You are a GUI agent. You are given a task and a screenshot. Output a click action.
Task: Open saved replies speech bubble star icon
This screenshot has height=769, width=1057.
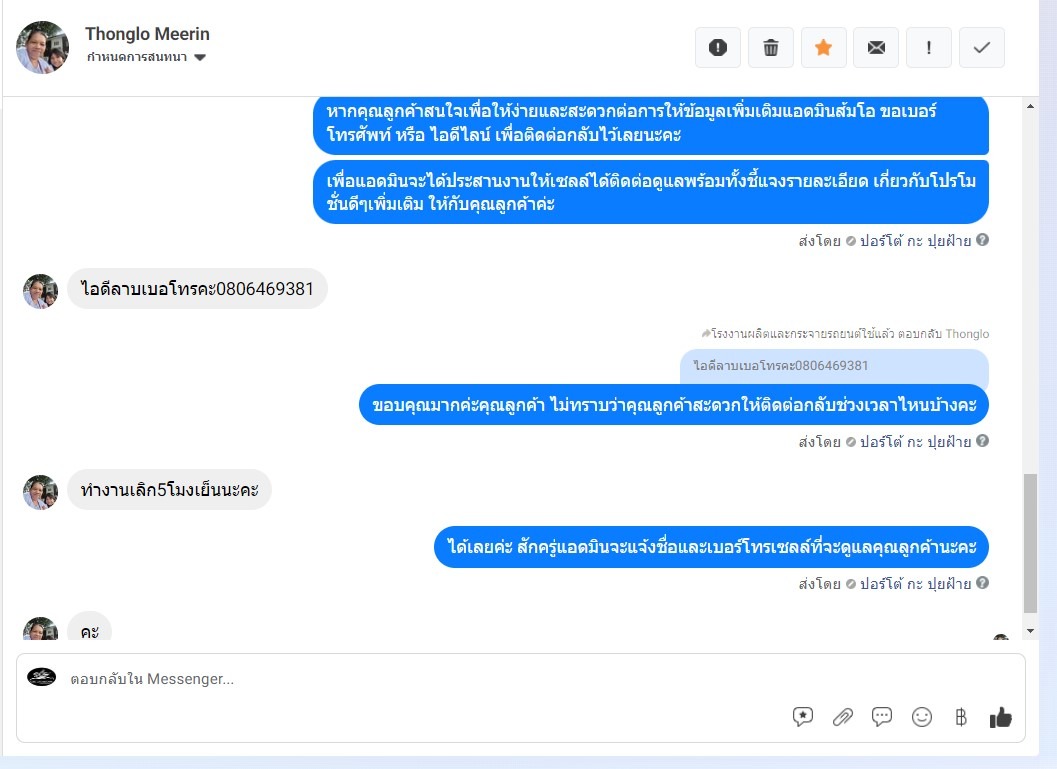click(803, 716)
